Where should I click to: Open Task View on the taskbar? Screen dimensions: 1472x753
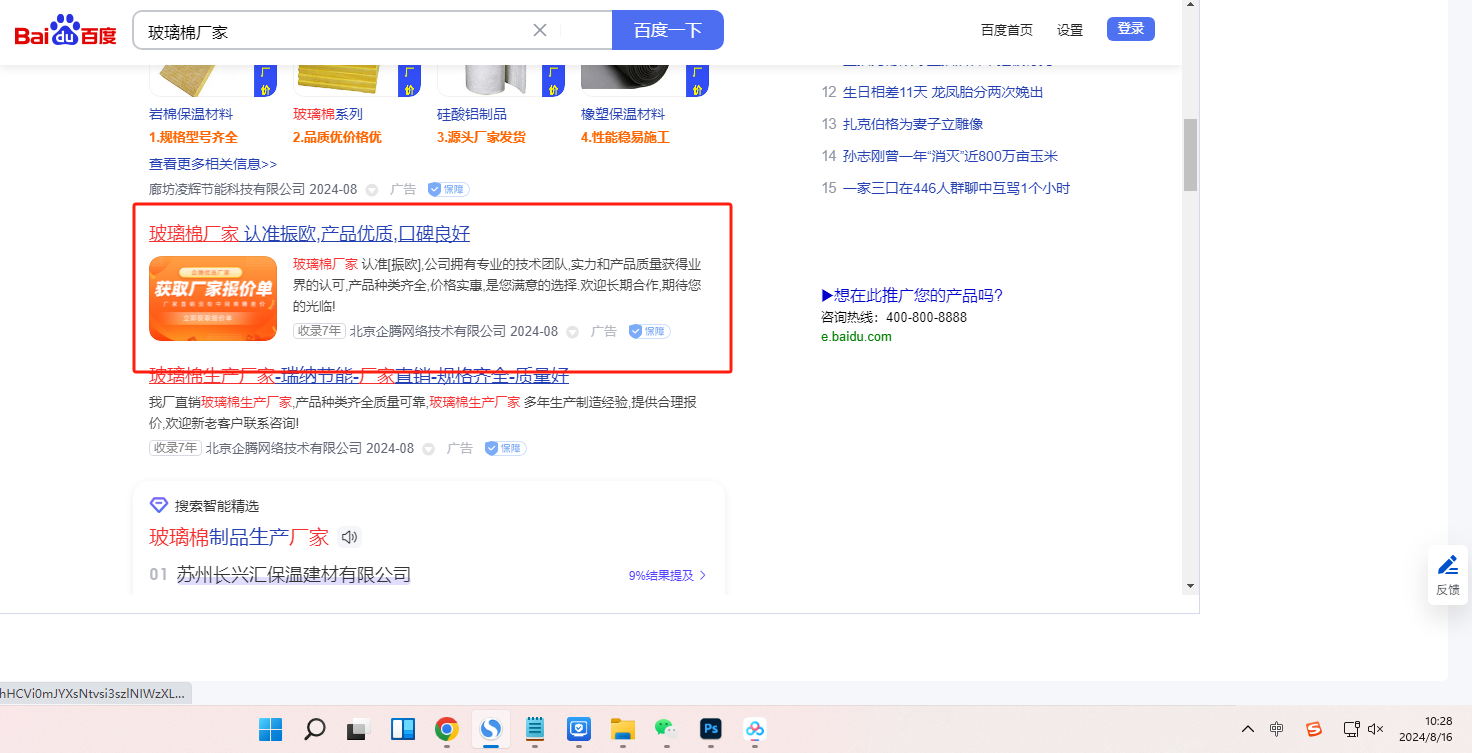pos(359,729)
